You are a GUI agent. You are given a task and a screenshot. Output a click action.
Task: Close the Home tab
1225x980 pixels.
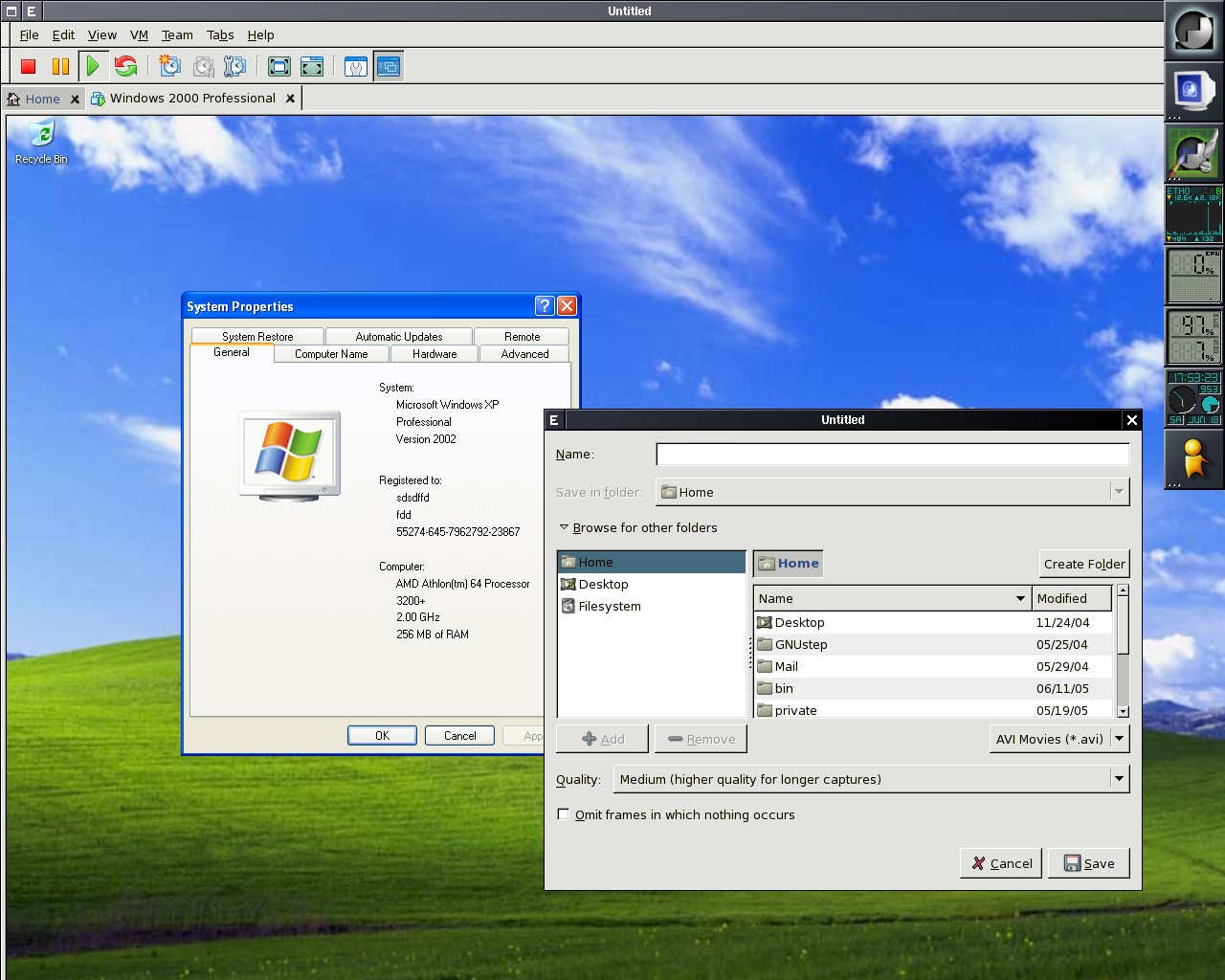75,99
